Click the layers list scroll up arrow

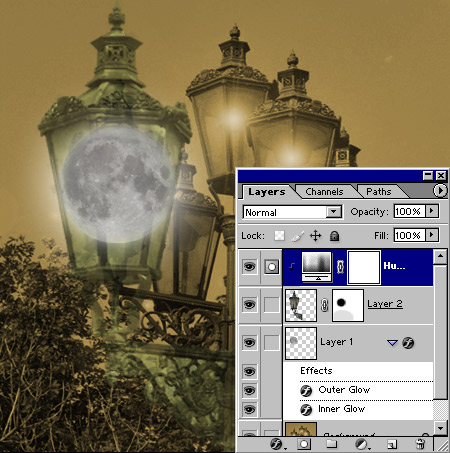pyautogui.click(x=440, y=256)
